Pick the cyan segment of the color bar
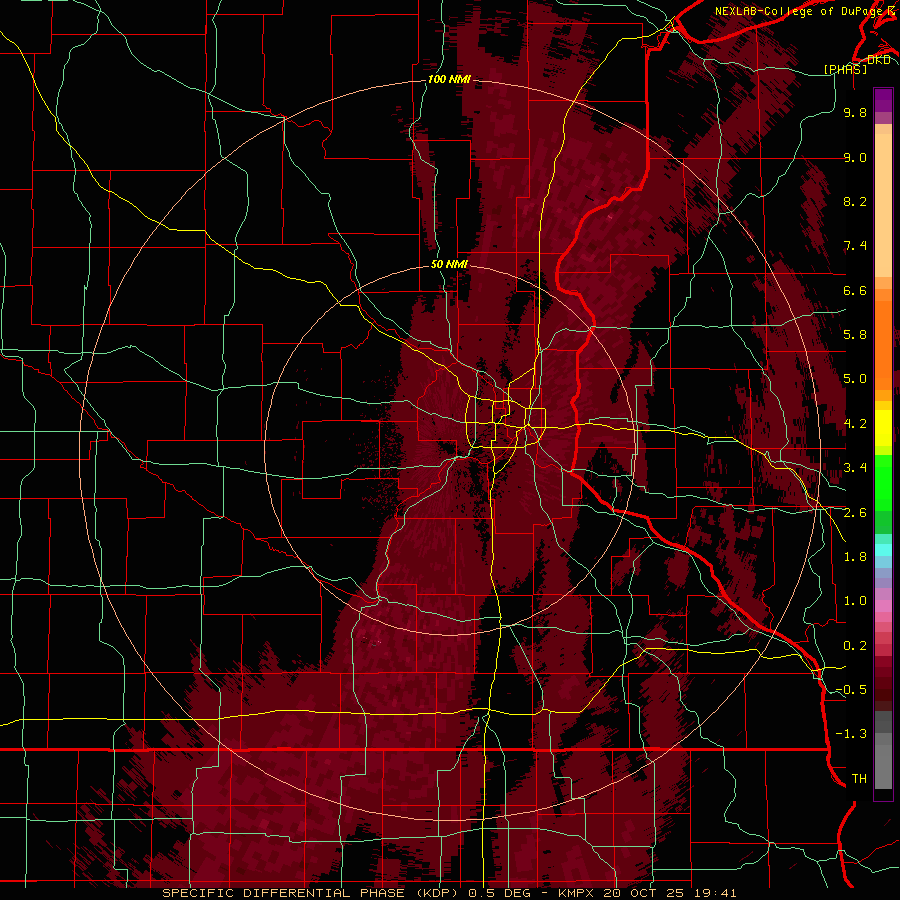Screen dimensions: 900x900 883,549
